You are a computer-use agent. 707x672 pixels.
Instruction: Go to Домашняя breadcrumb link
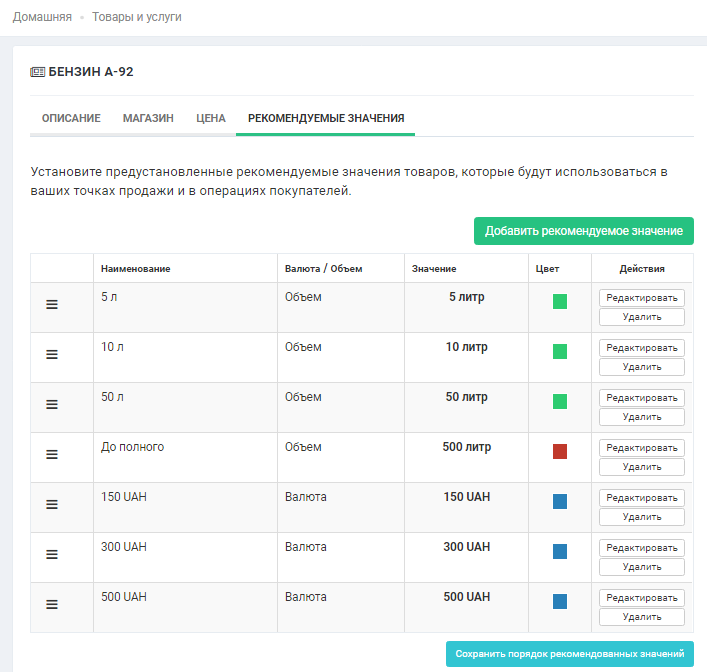(42, 17)
